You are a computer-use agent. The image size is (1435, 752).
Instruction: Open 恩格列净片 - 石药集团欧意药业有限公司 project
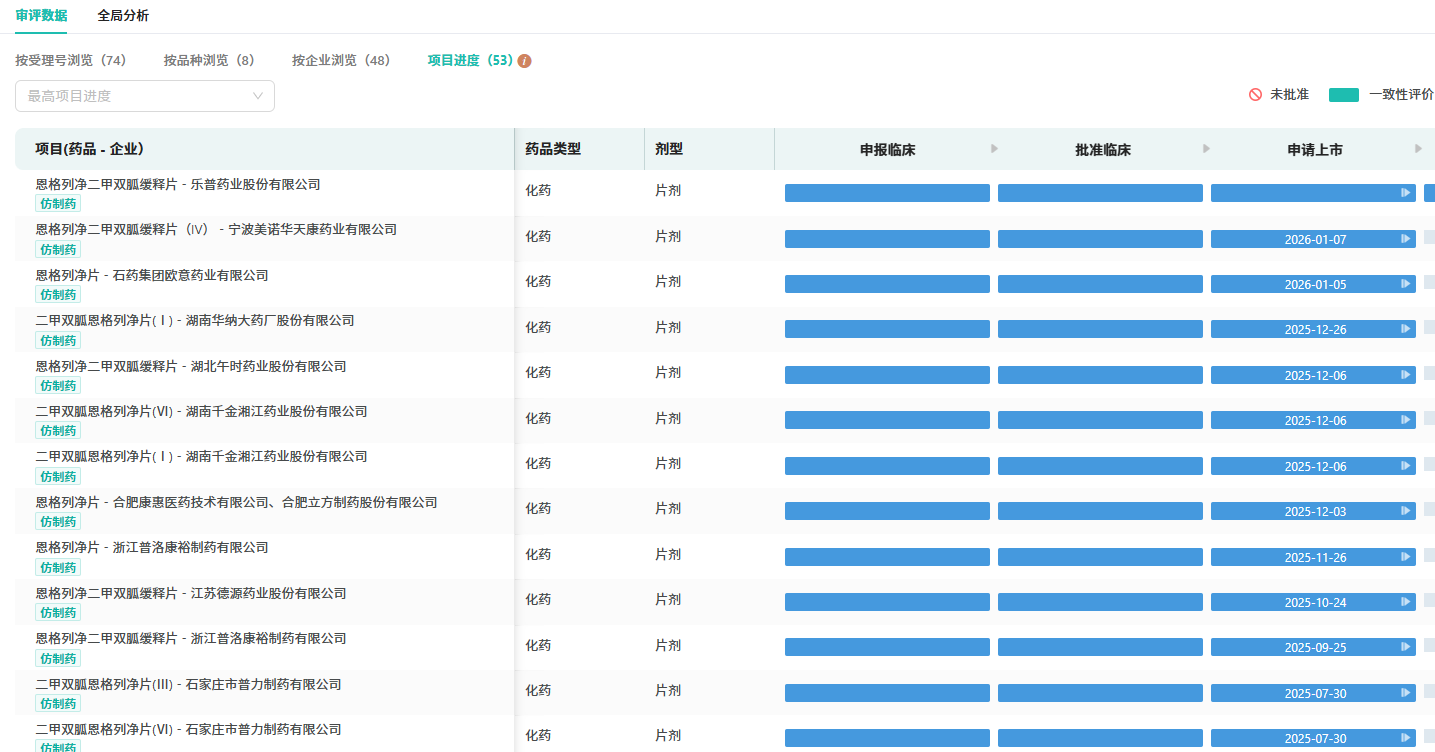coord(152,275)
